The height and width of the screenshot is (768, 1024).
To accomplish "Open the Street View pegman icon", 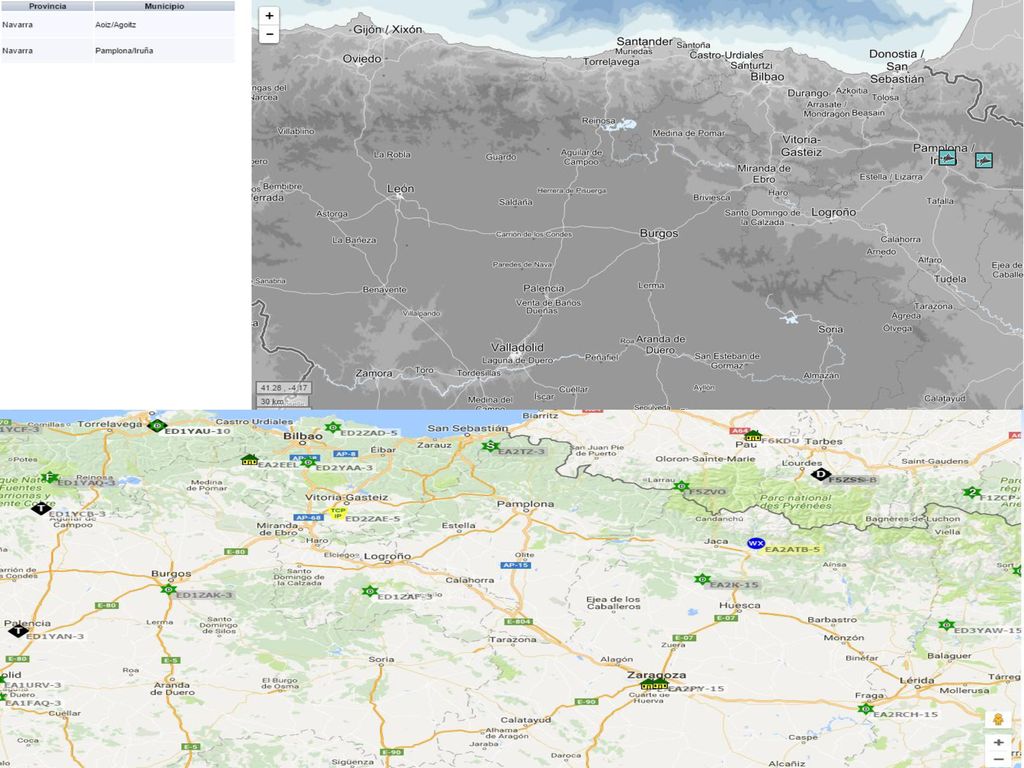I will click(998, 720).
